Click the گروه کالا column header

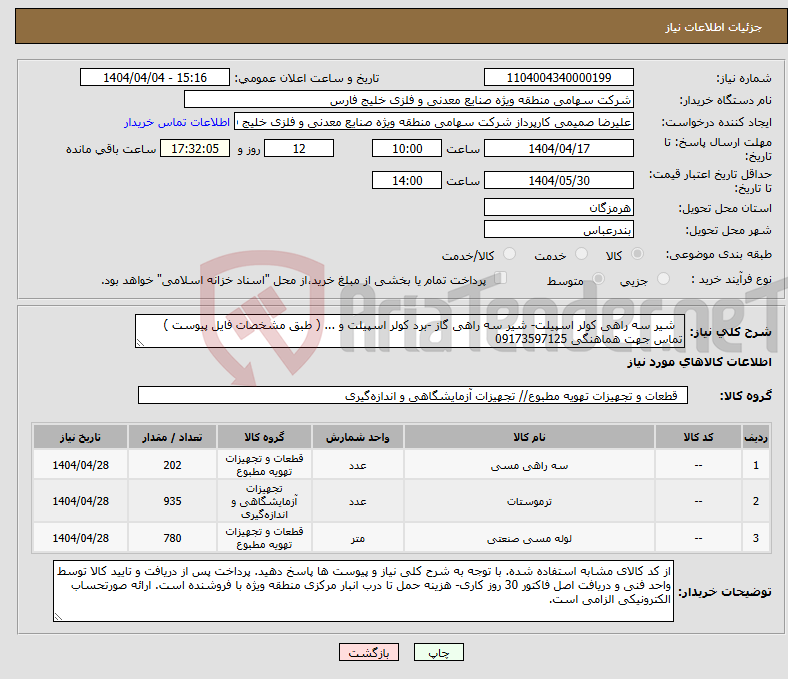[264, 437]
